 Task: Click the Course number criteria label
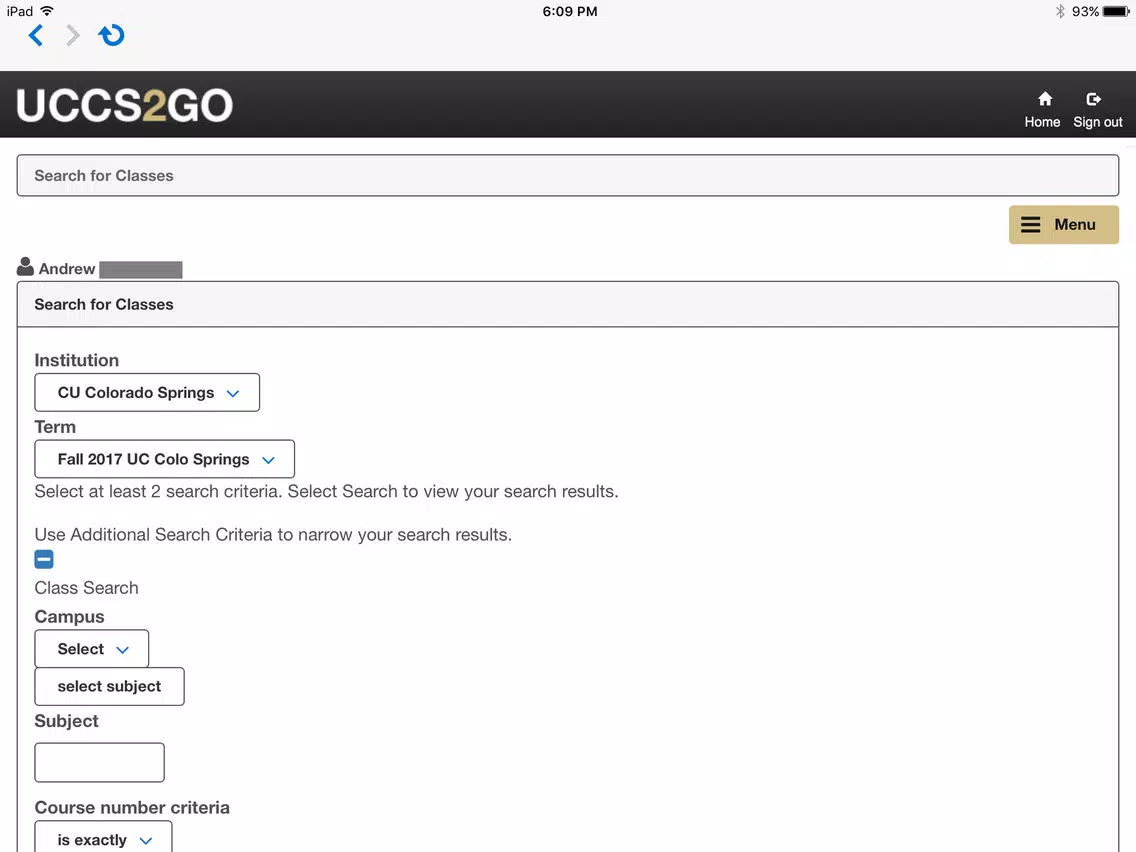132,807
